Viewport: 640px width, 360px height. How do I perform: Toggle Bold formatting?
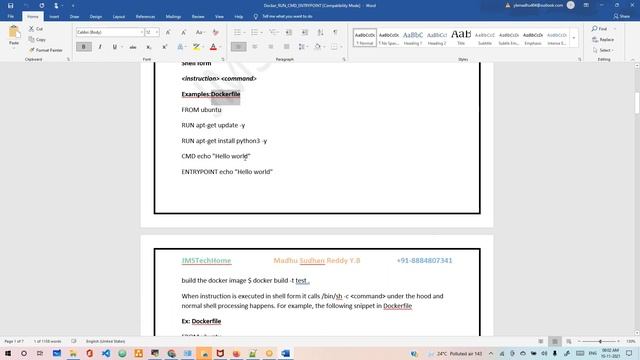point(84,47)
